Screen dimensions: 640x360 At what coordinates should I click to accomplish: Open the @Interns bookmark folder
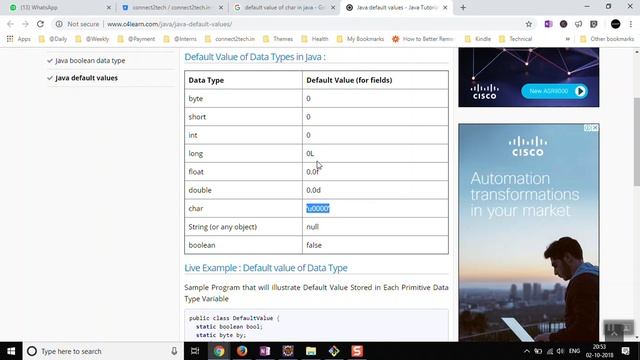point(180,39)
